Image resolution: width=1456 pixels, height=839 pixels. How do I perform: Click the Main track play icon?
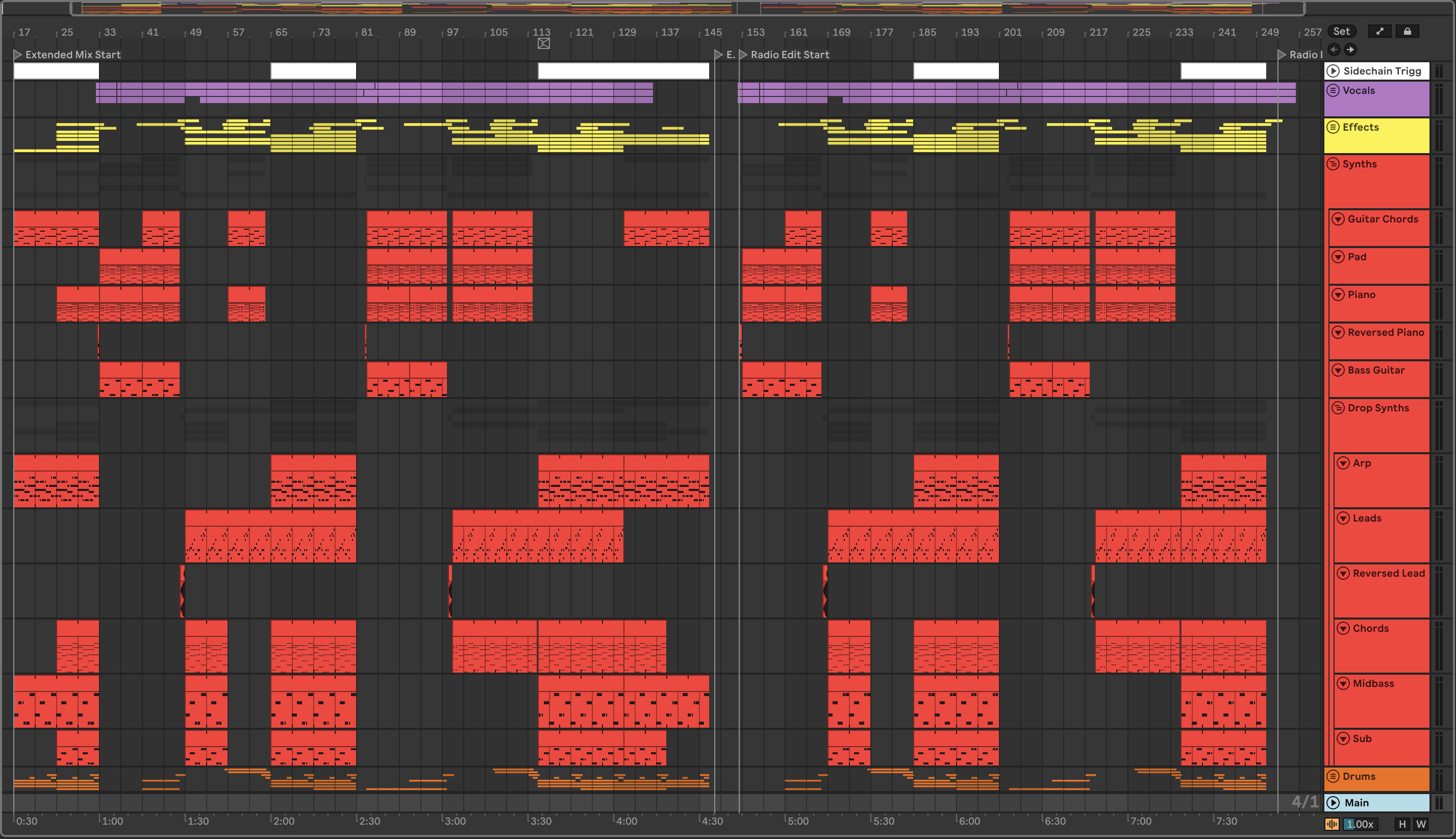[1333, 803]
